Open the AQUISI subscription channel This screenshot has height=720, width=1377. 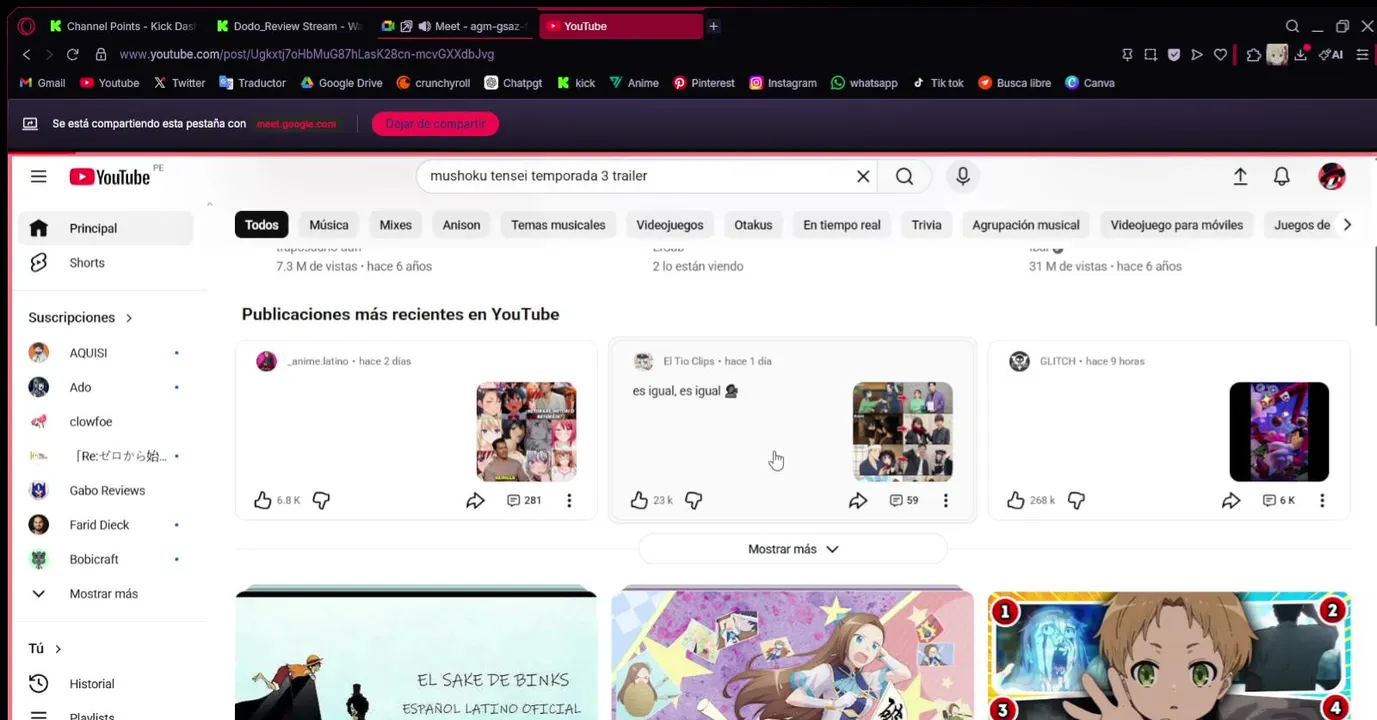tap(105, 353)
